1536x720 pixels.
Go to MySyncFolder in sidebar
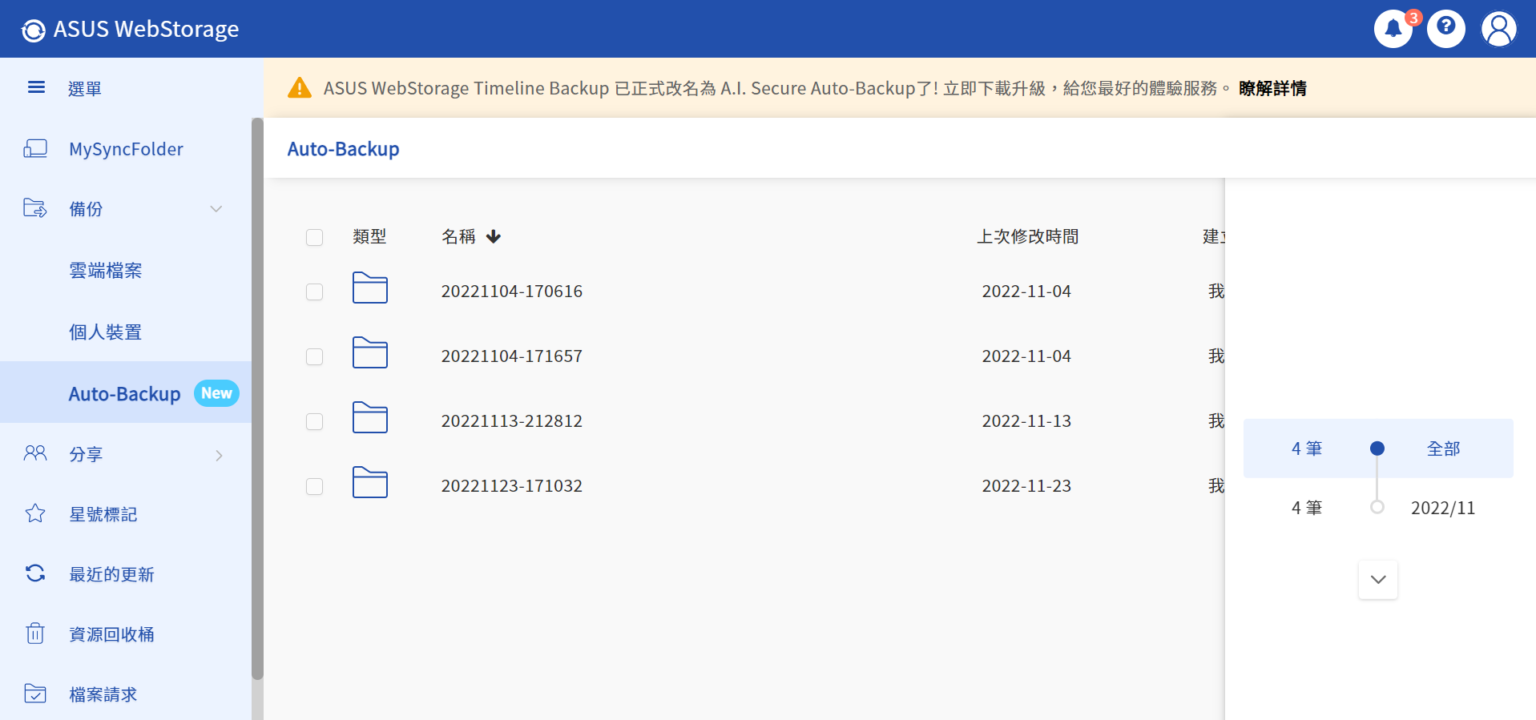coord(126,149)
